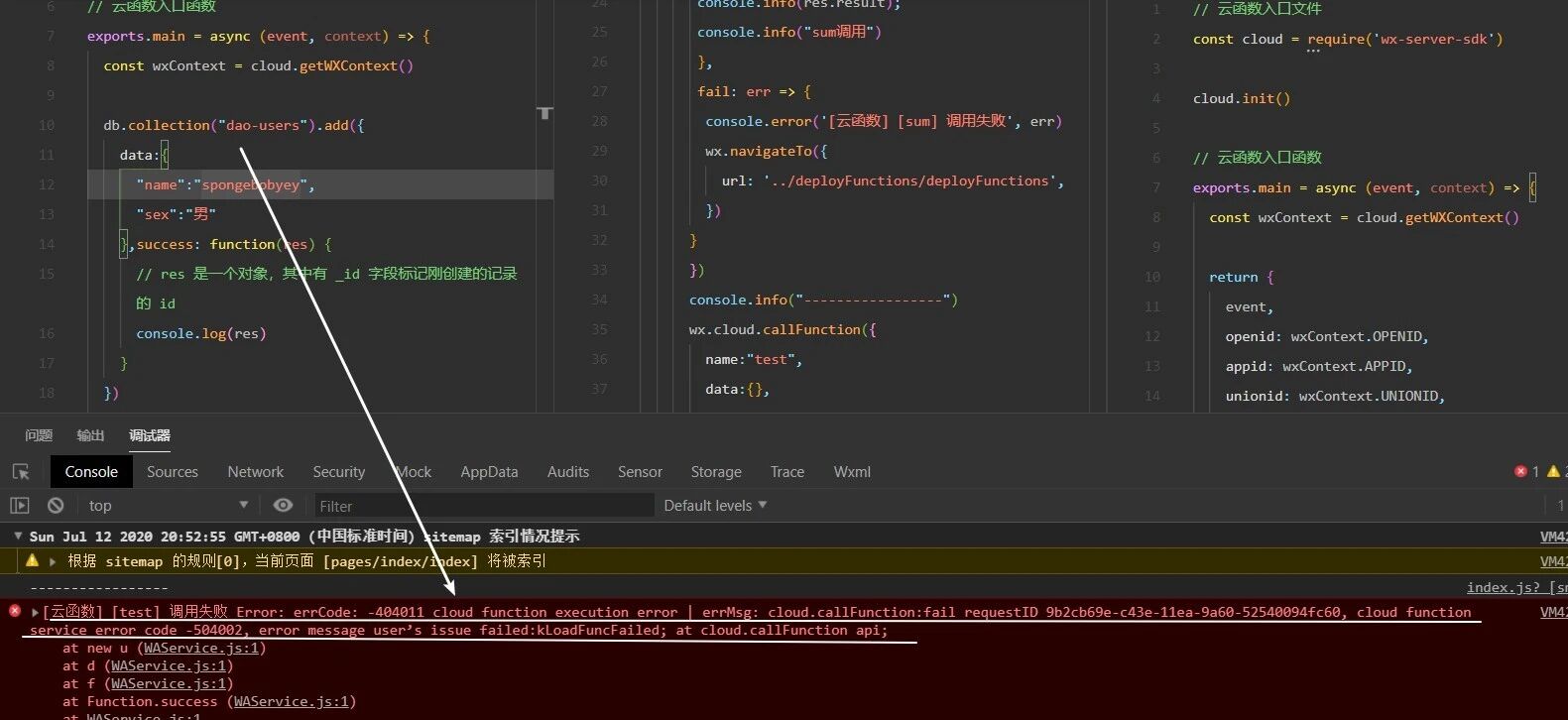Viewport: 1568px width, 720px height.
Task: Open the Storage tab
Action: pyautogui.click(x=716, y=472)
